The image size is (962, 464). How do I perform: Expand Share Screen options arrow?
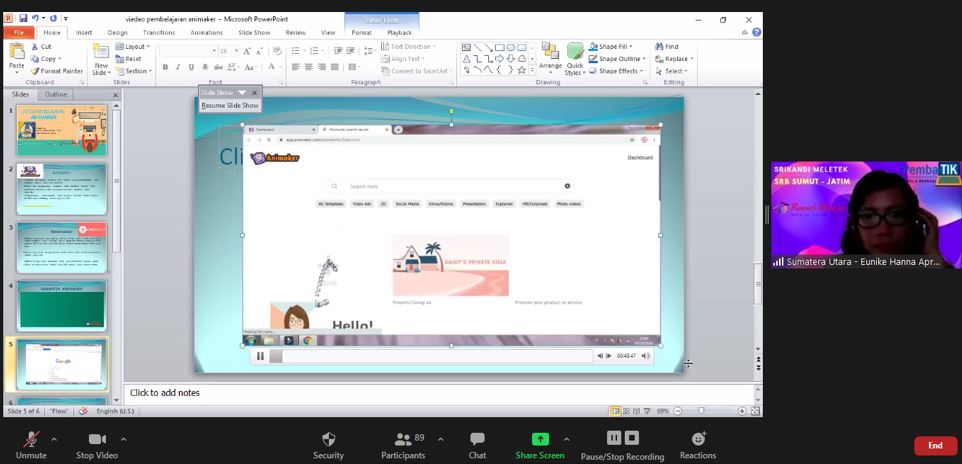(x=566, y=439)
